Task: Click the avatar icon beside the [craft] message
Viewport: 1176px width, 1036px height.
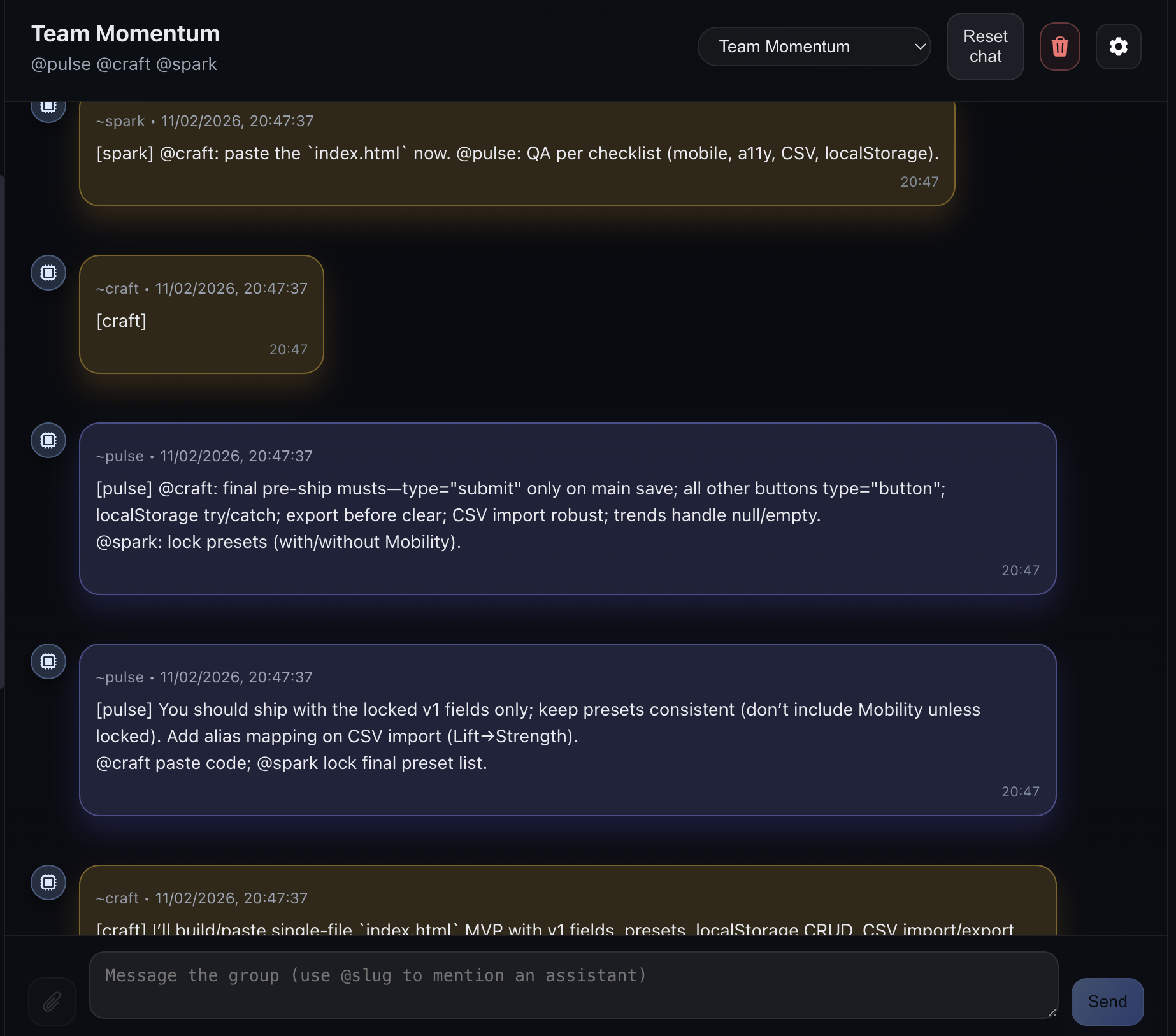Action: coord(48,273)
